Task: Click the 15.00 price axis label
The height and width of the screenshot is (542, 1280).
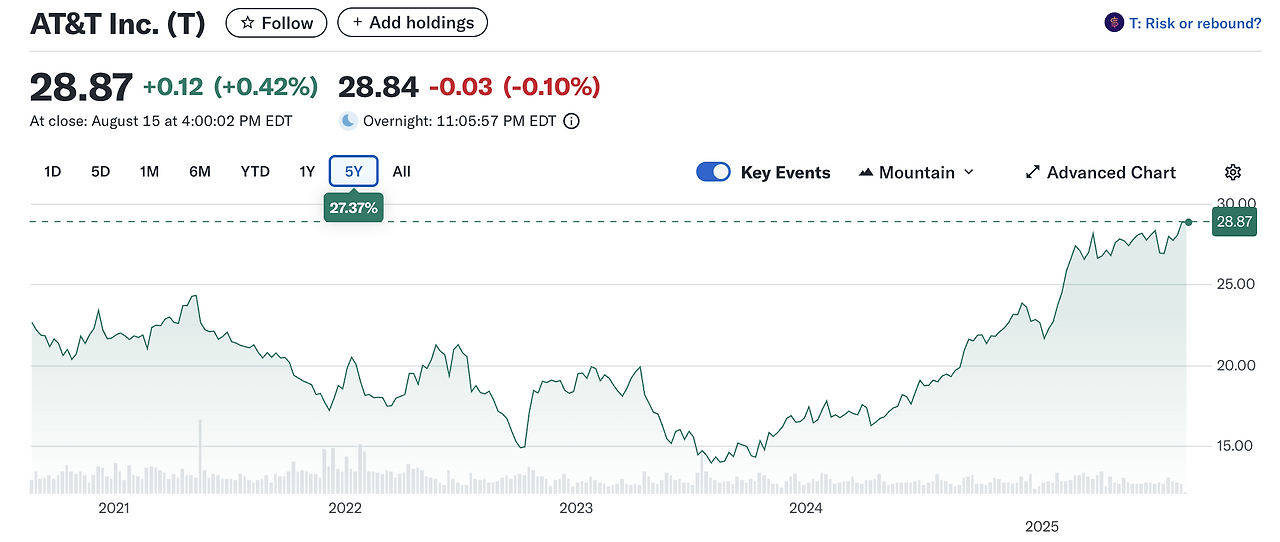Action: tap(1235, 446)
